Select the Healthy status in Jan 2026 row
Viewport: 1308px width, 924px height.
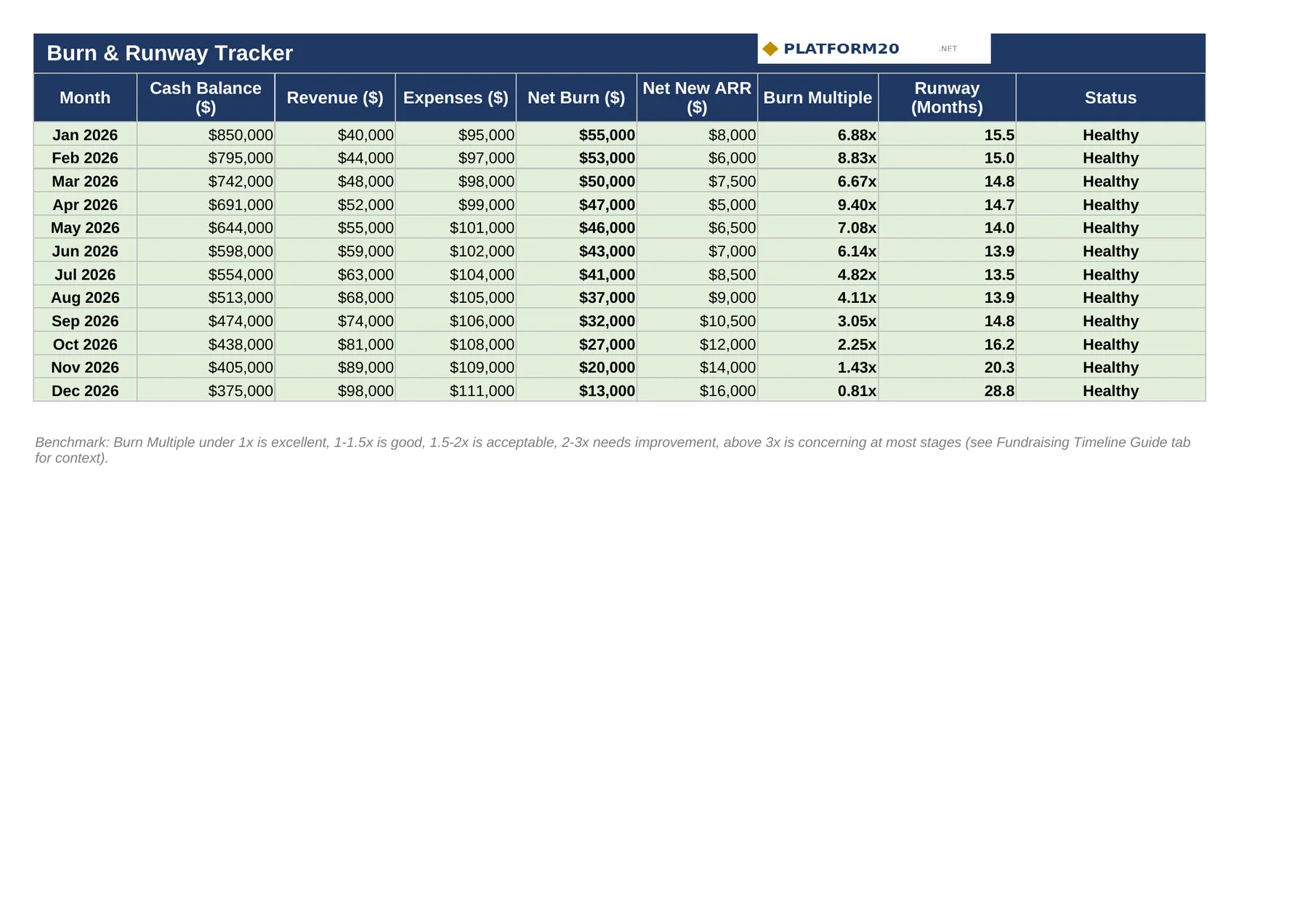coord(1110,134)
